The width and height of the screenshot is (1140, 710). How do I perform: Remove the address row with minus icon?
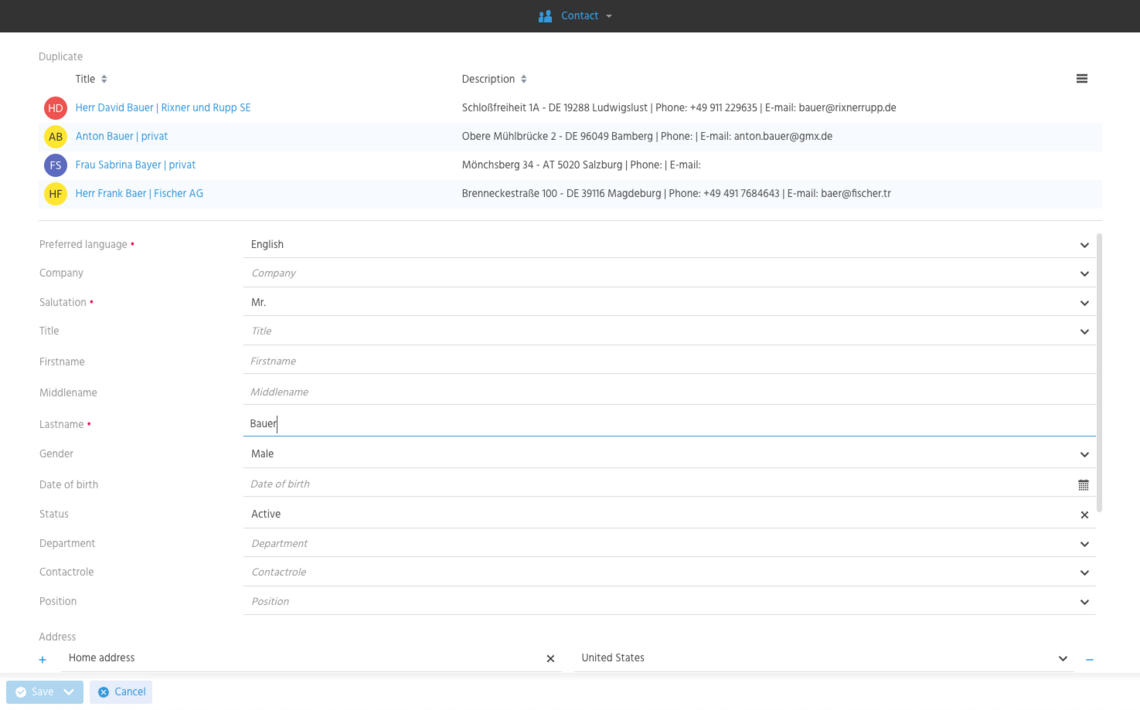(x=1089, y=660)
